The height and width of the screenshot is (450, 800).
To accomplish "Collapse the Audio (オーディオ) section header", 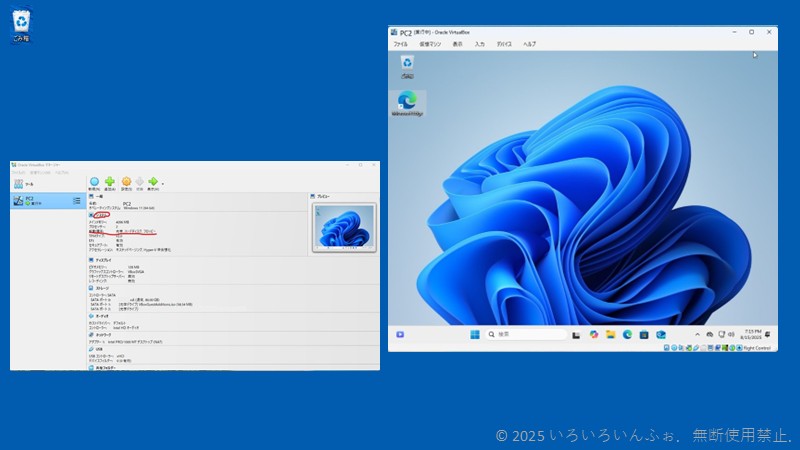I will [98, 316].
